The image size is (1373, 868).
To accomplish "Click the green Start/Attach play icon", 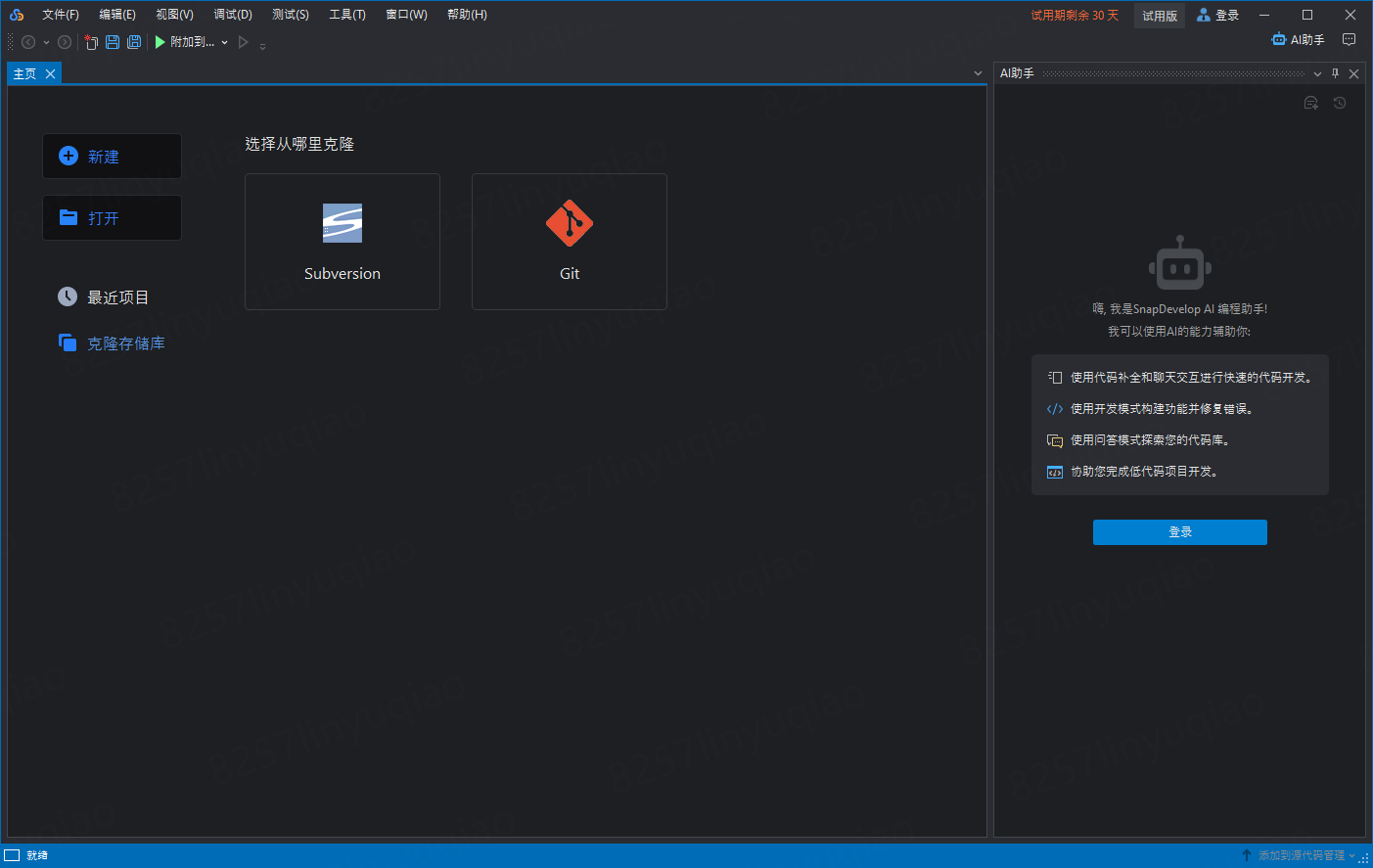I will [160, 42].
